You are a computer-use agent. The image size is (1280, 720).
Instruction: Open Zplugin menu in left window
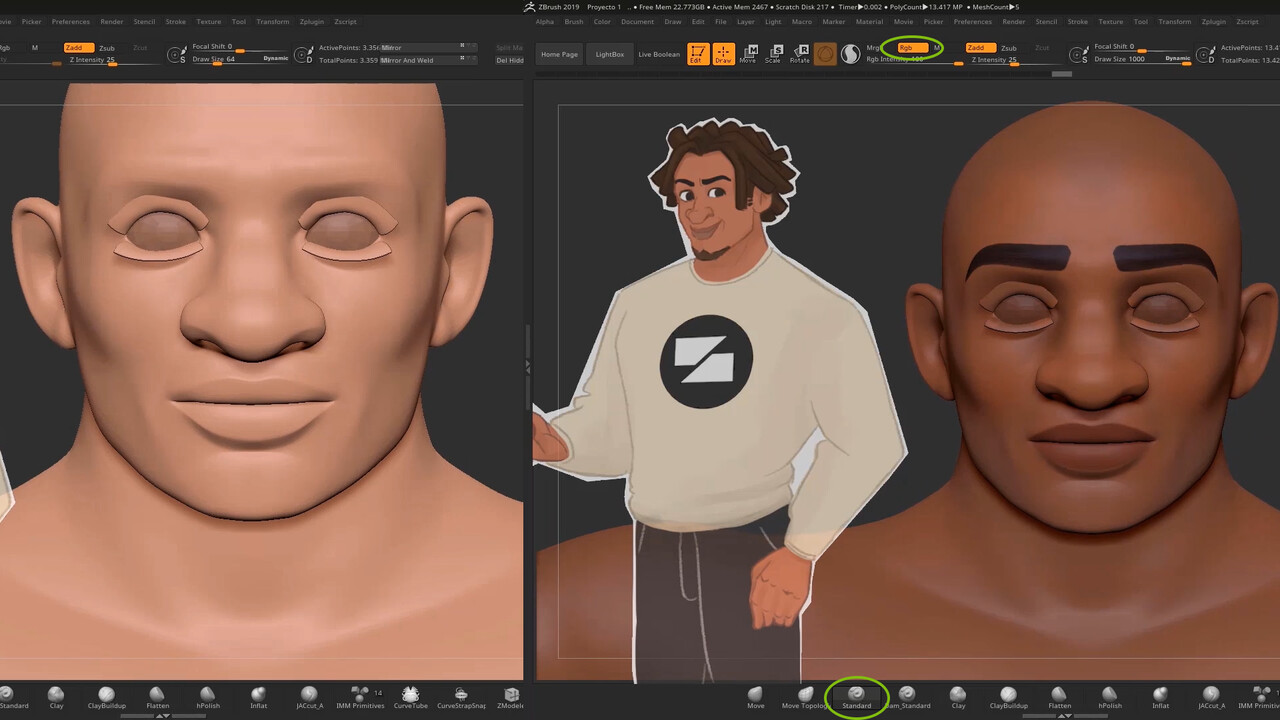click(x=312, y=21)
